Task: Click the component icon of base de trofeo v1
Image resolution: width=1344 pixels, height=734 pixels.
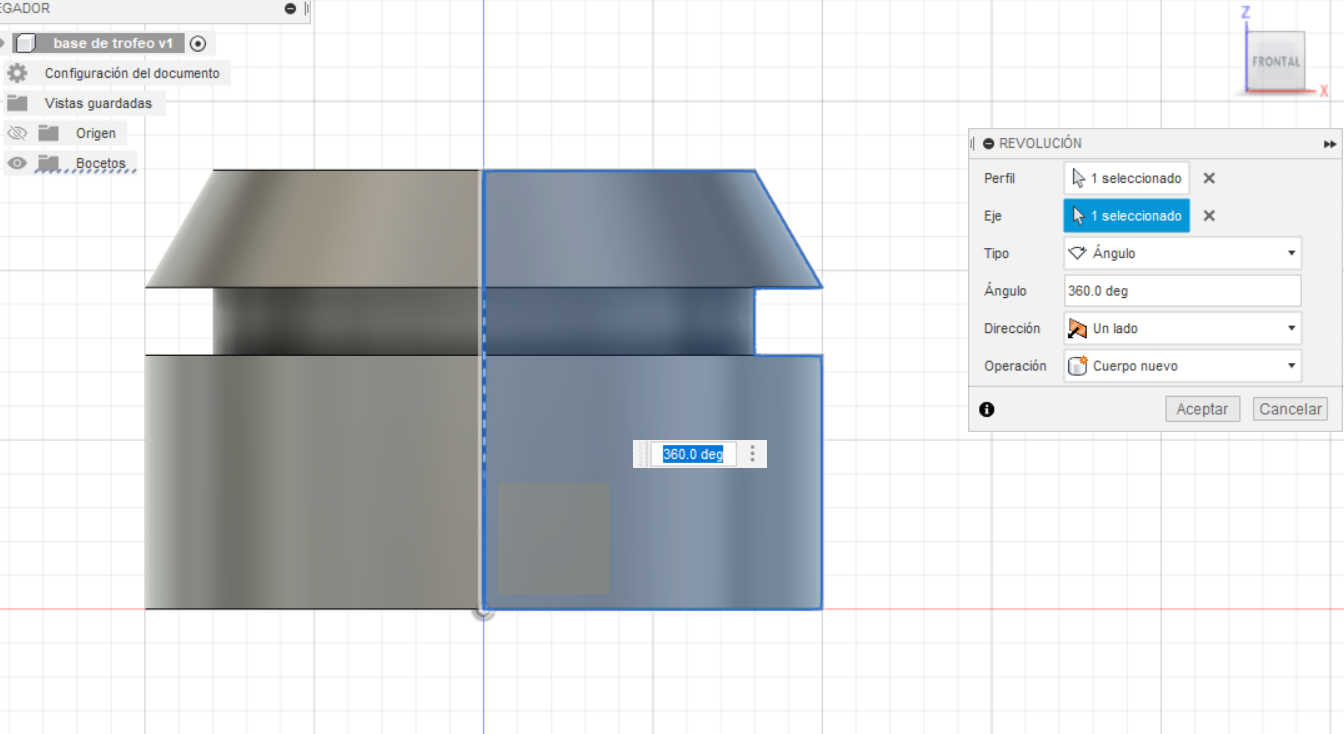Action: coord(27,43)
